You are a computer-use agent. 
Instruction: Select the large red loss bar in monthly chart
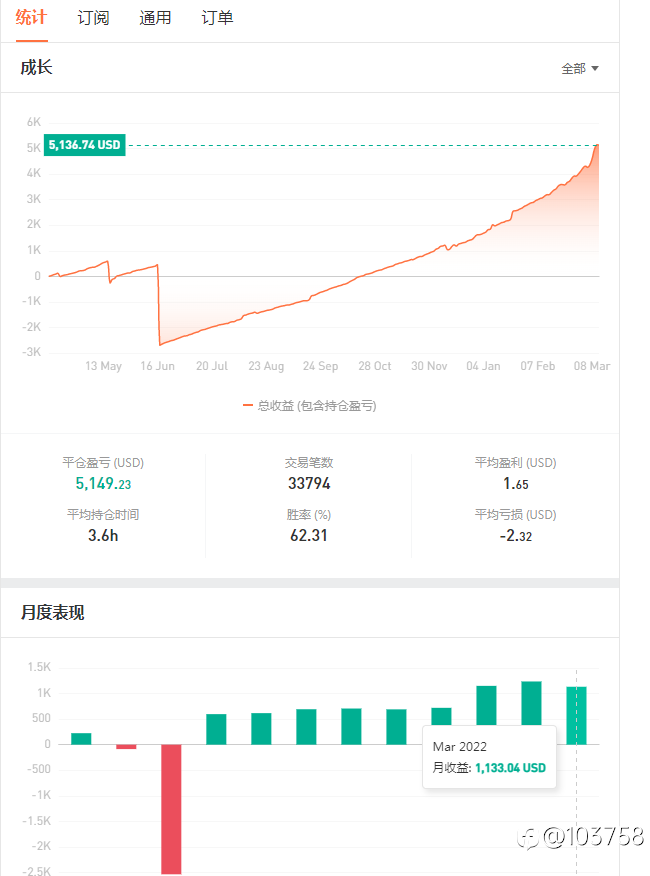tap(171, 809)
